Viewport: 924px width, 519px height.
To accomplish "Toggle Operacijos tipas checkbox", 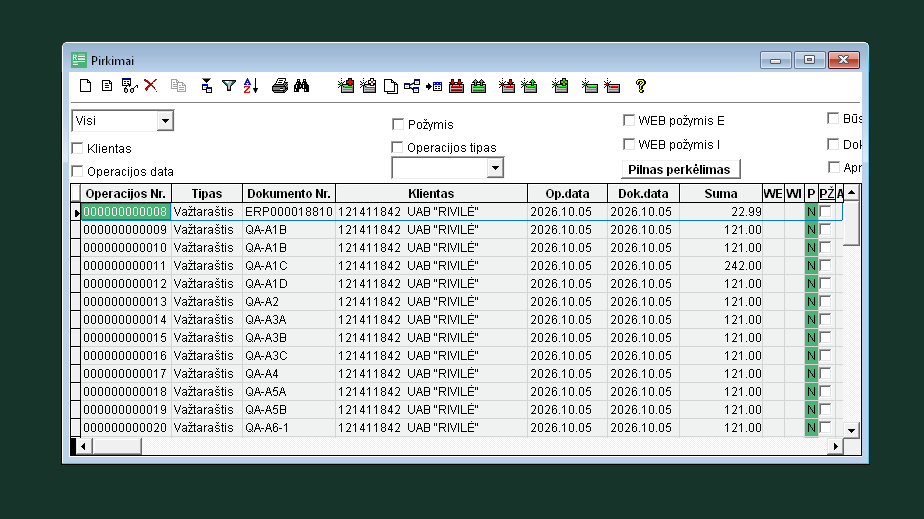I will tap(398, 147).
